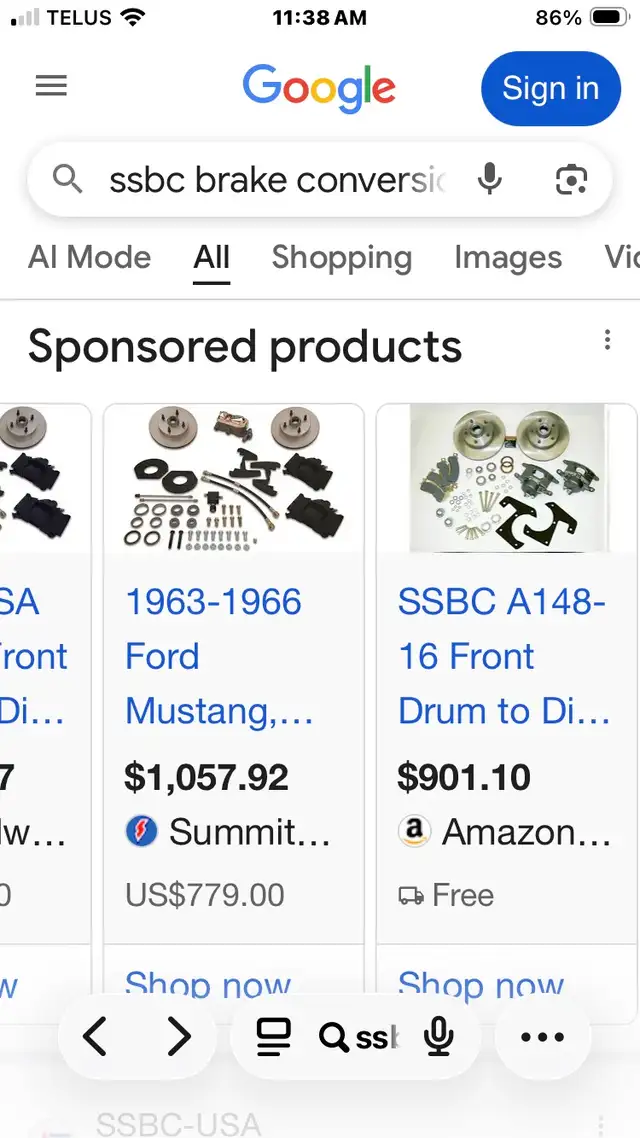640x1138 pixels.
Task: Tap the Ford Mustang brake kit image
Action: point(232,478)
